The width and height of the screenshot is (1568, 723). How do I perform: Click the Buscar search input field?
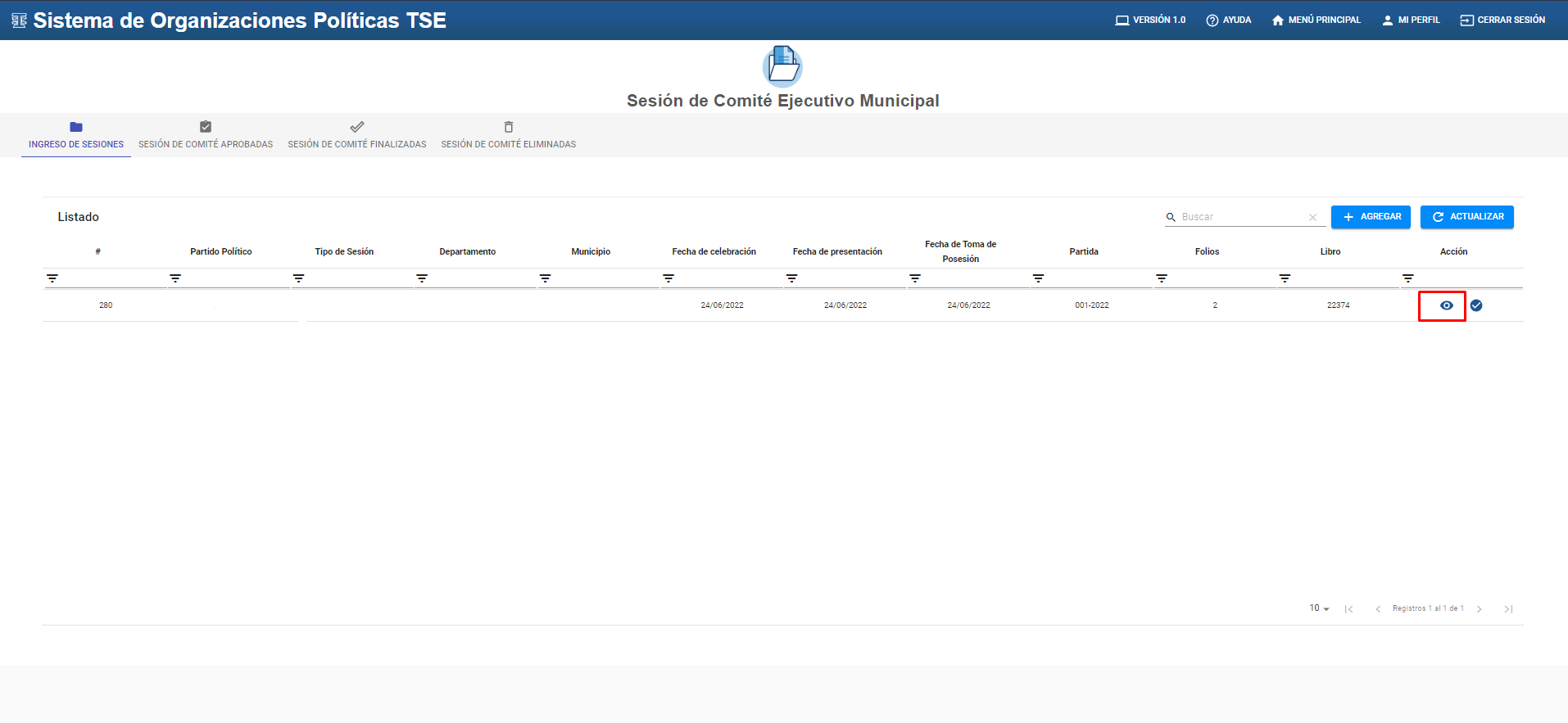point(1241,217)
